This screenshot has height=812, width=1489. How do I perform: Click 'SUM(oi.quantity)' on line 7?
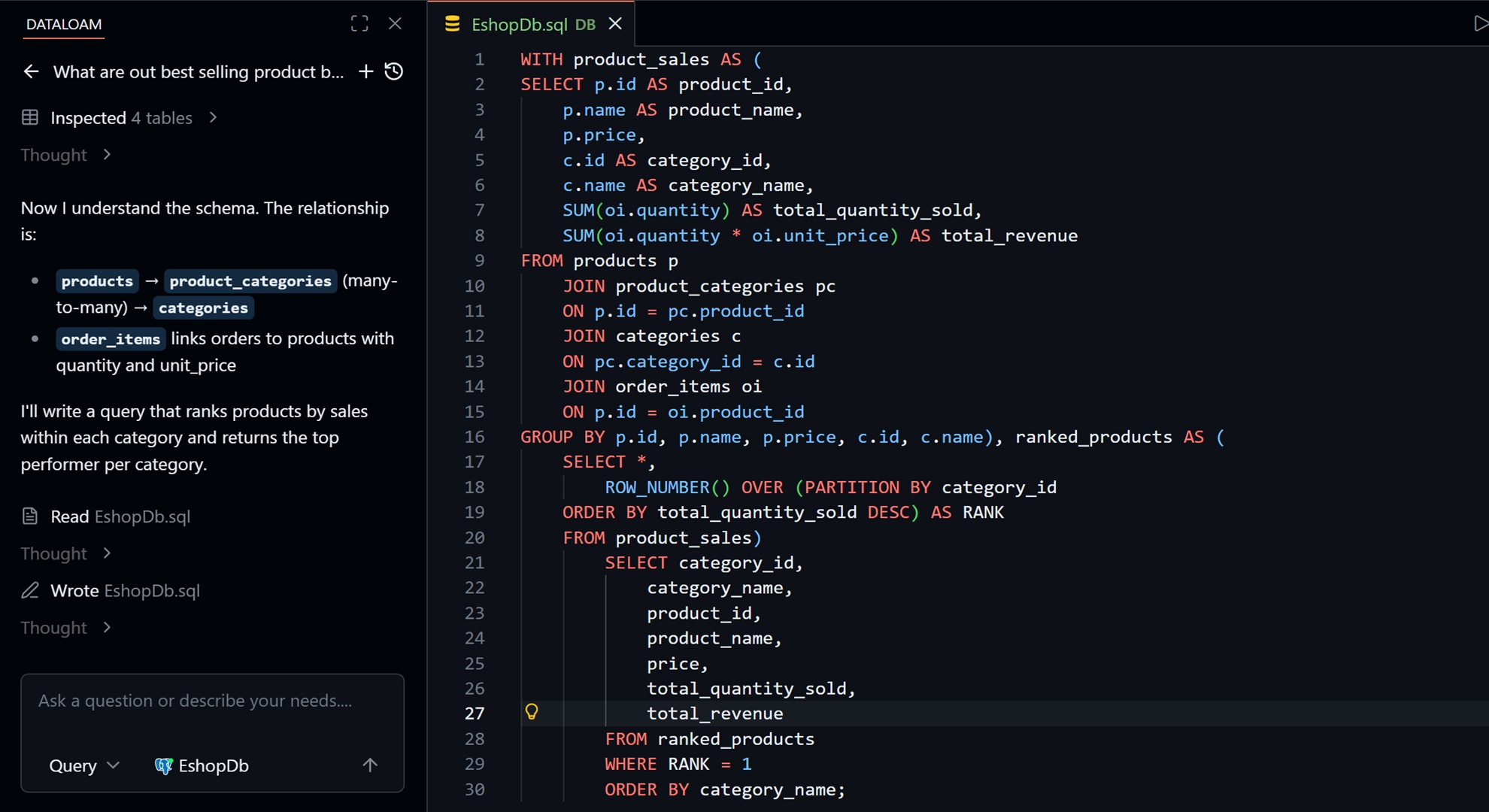[646, 211]
